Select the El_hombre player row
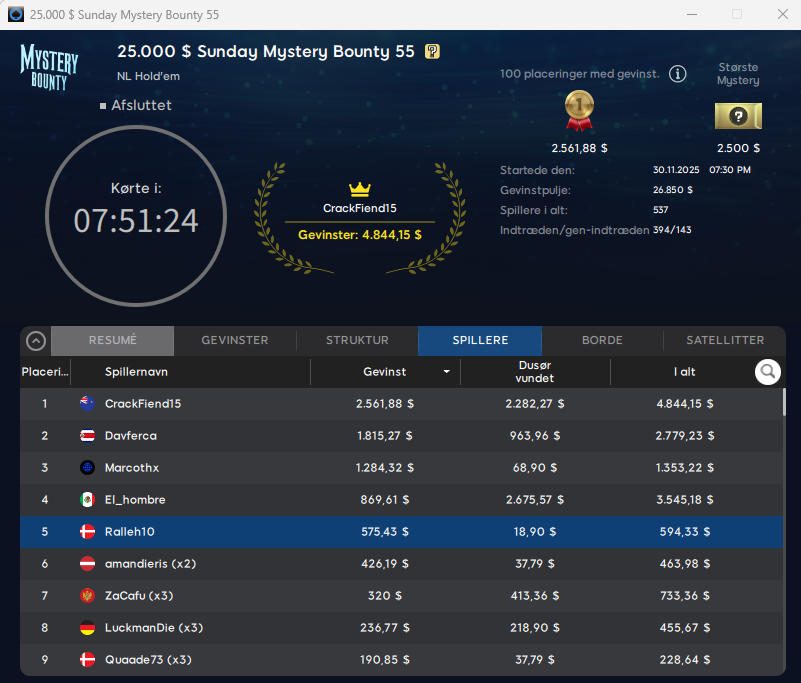Image resolution: width=801 pixels, height=683 pixels. [400, 500]
